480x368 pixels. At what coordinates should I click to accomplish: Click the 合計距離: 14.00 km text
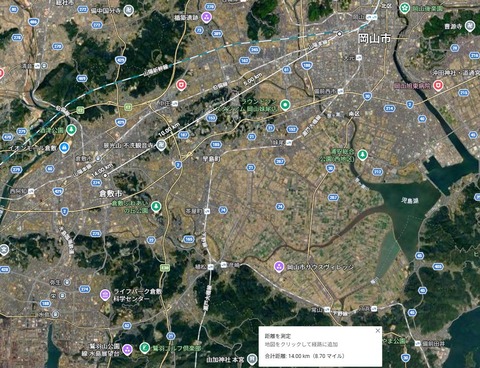pyautogui.click(x=304, y=356)
